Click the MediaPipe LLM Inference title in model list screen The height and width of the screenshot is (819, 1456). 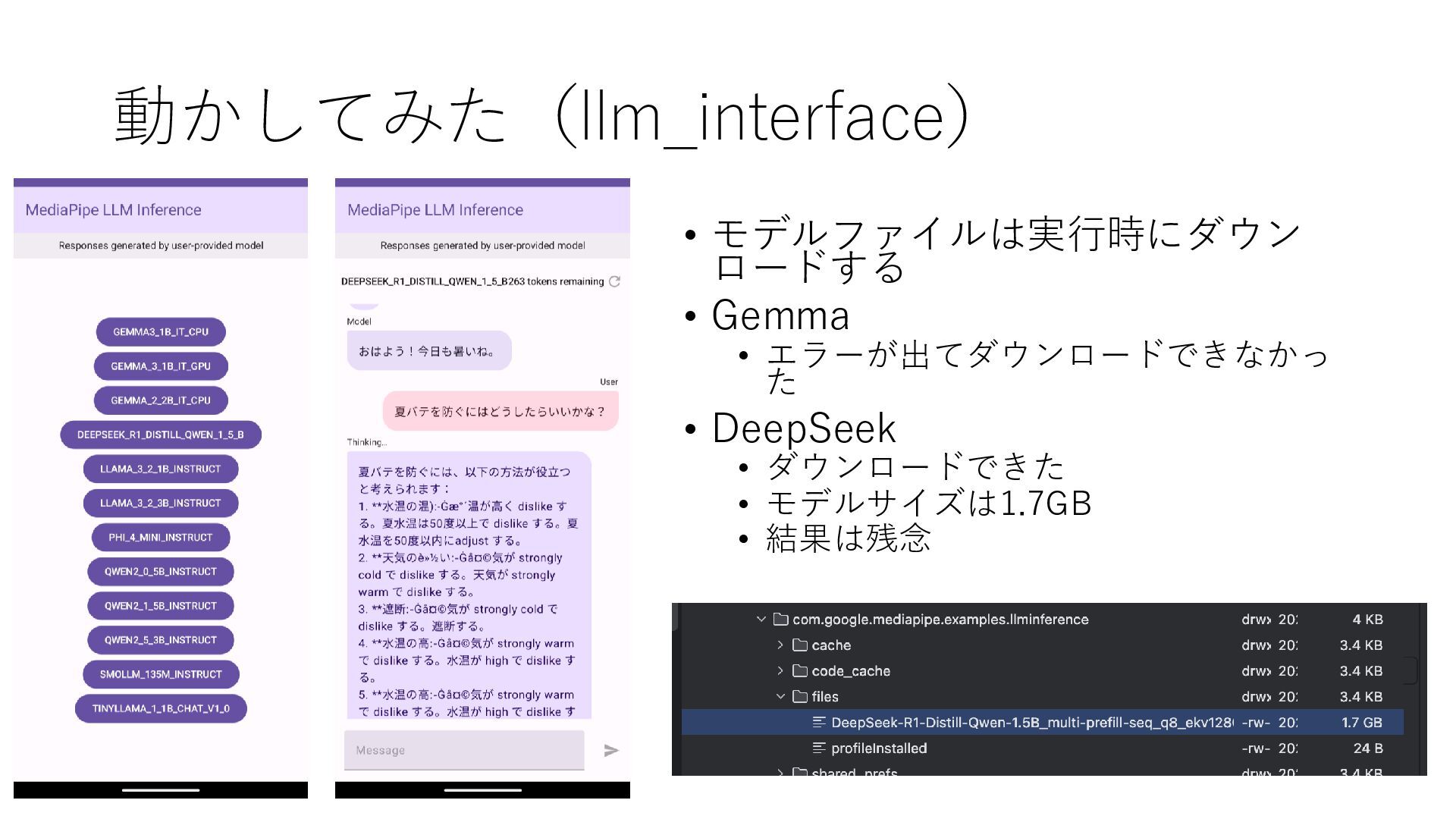tap(113, 210)
